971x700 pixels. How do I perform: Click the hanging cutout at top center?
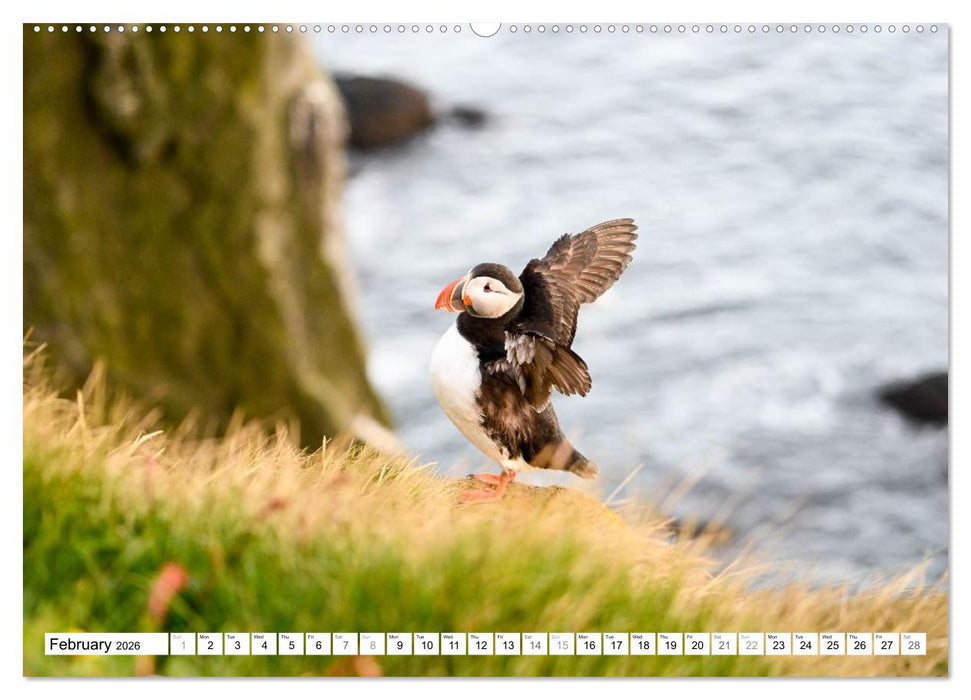point(485,25)
